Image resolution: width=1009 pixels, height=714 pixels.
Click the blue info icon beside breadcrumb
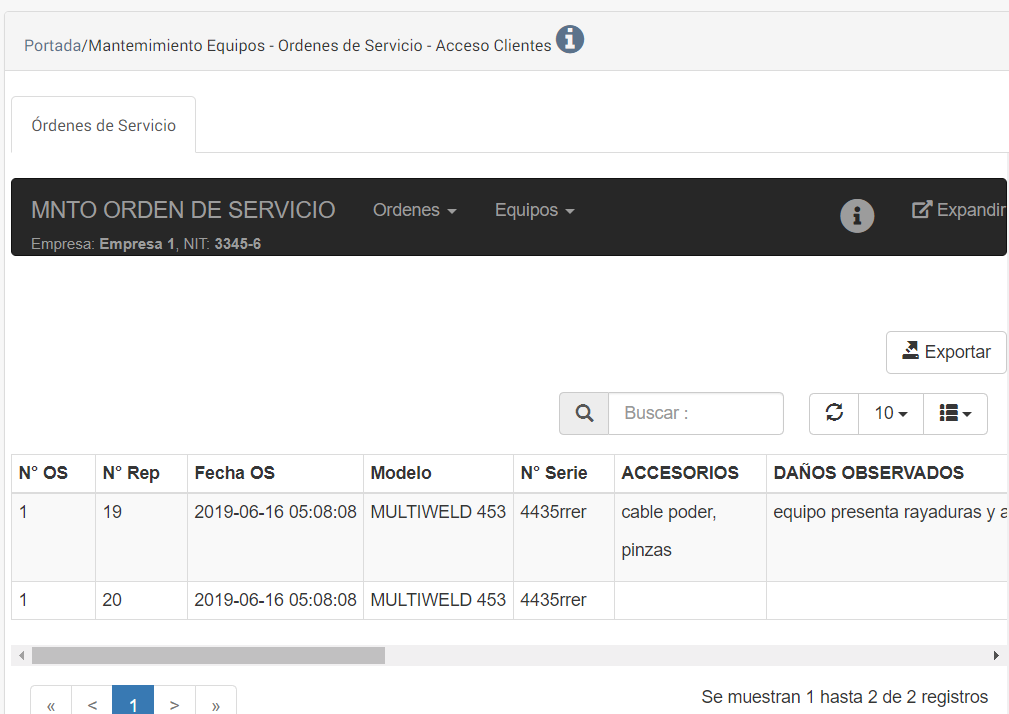(x=570, y=40)
